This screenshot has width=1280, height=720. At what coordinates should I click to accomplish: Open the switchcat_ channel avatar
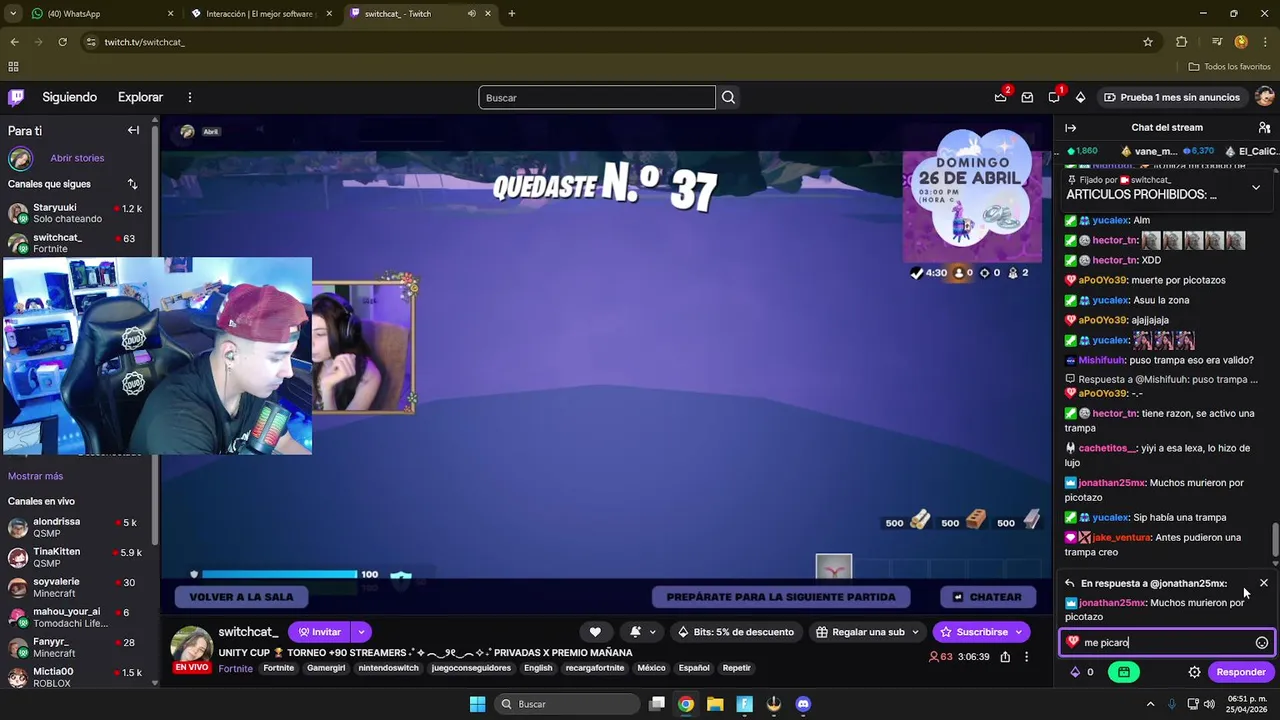(x=191, y=647)
